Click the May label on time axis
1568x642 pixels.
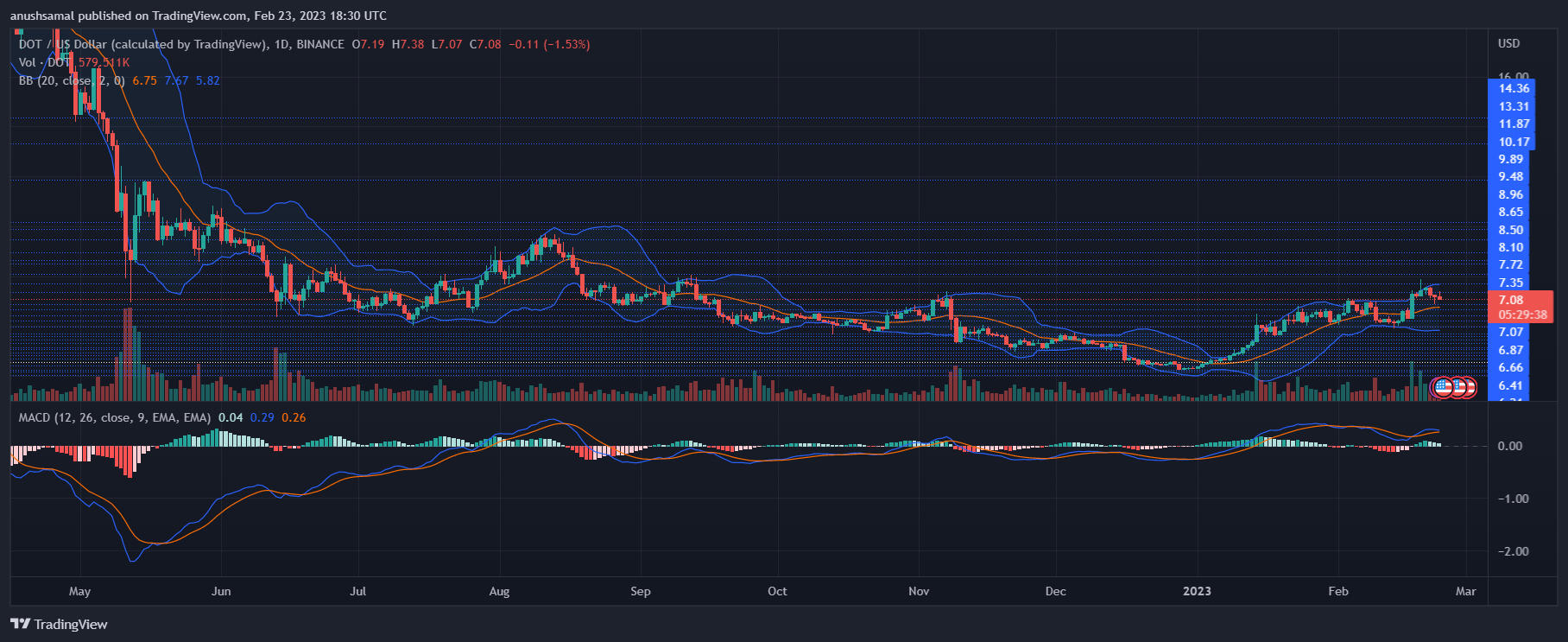(79, 591)
